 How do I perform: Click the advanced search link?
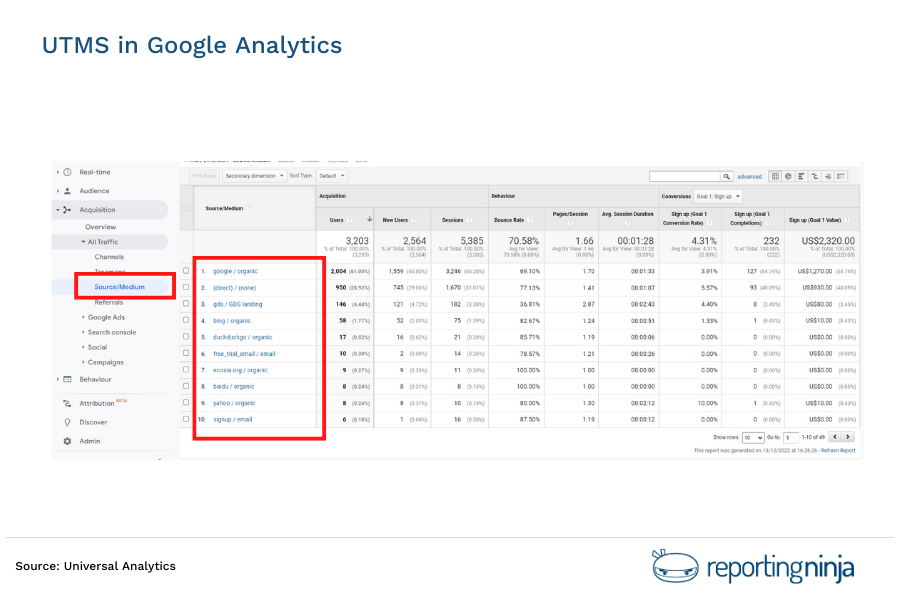(x=750, y=176)
